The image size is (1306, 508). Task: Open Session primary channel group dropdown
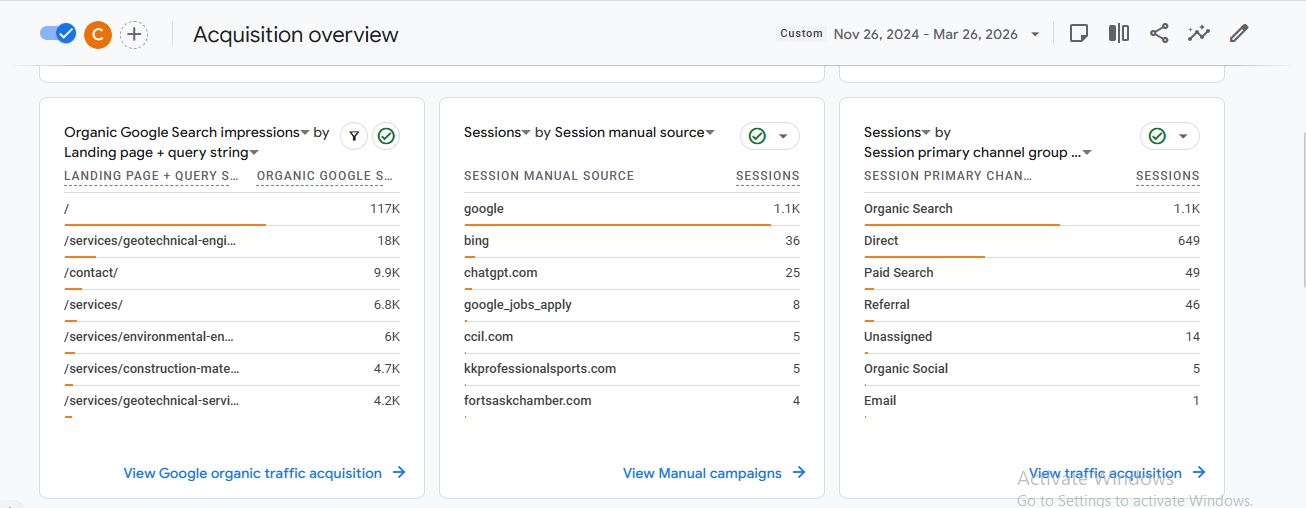coord(1087,153)
